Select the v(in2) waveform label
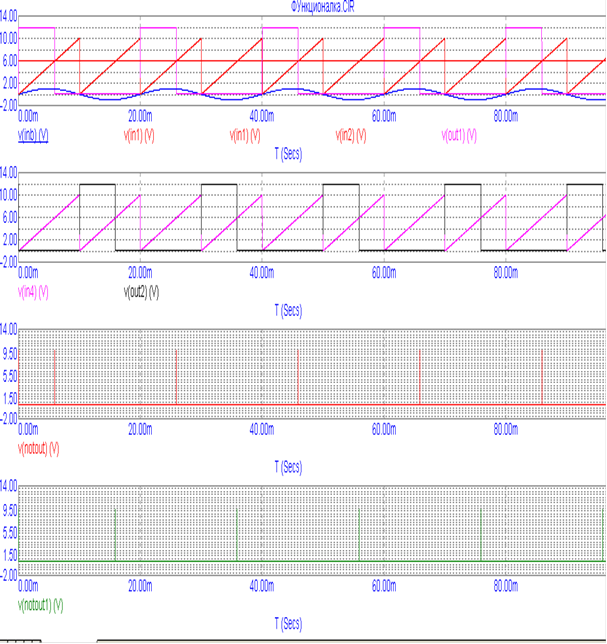 pos(350,134)
